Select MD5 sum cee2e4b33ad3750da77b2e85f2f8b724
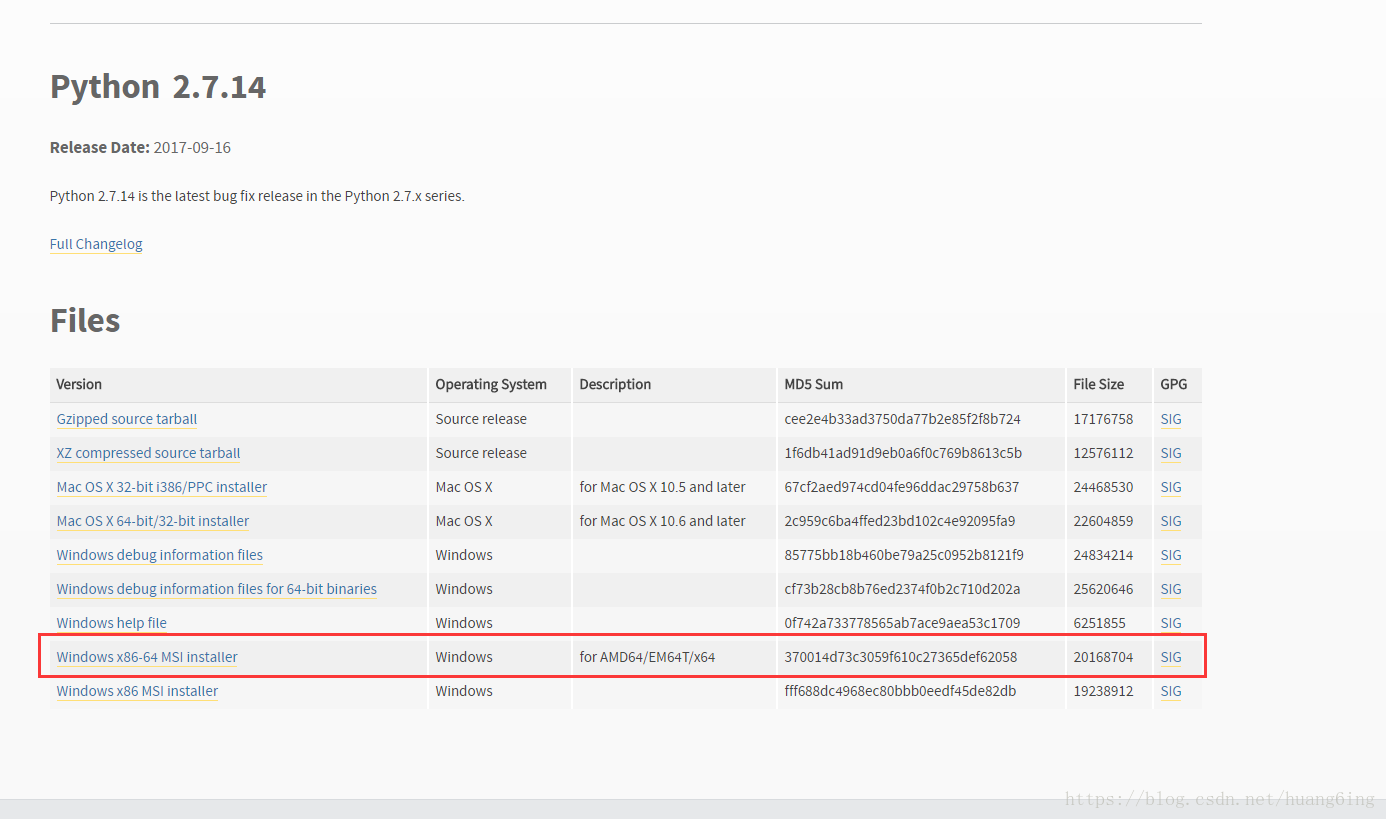1386x819 pixels. (903, 419)
